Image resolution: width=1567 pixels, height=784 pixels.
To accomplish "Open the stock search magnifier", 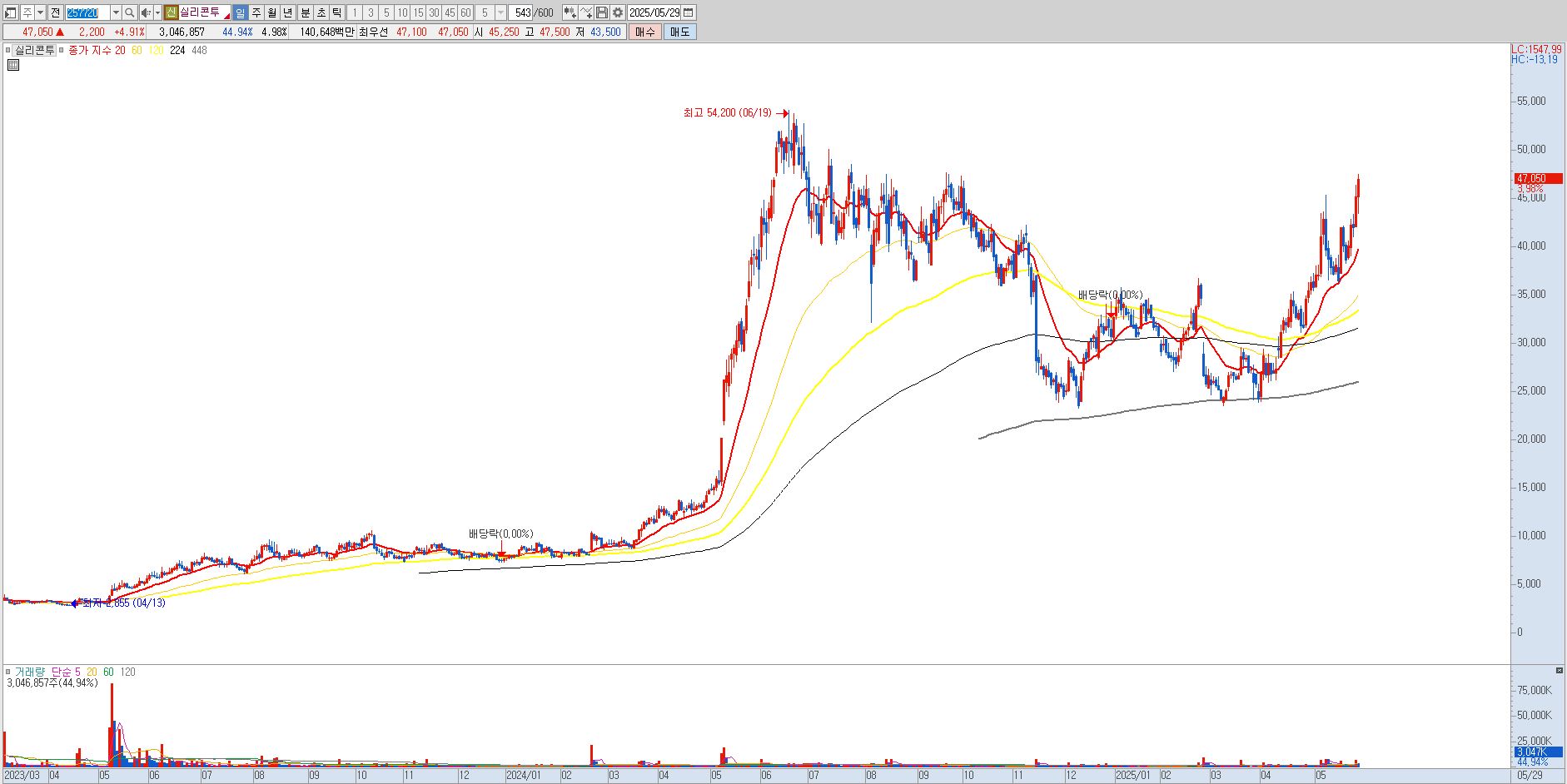I will 129,12.
